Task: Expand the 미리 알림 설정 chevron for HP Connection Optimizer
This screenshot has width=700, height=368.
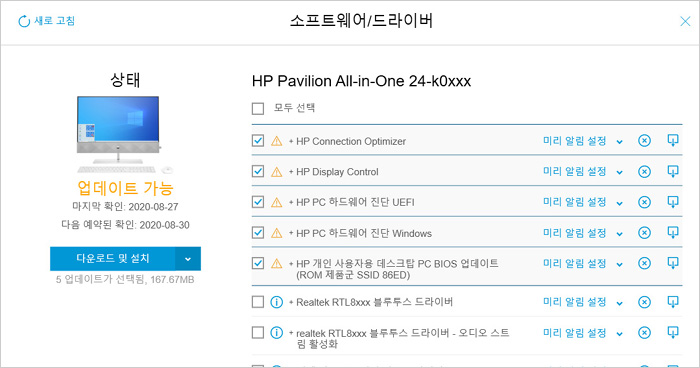Action: 620,142
